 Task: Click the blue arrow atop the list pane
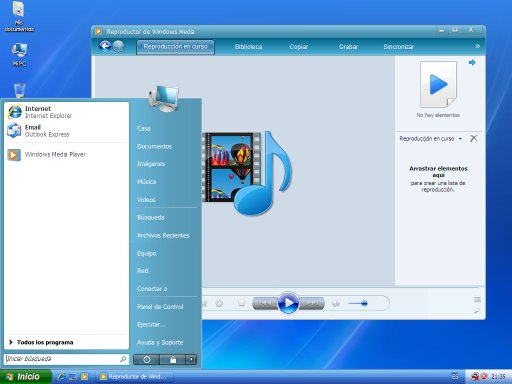[472, 62]
